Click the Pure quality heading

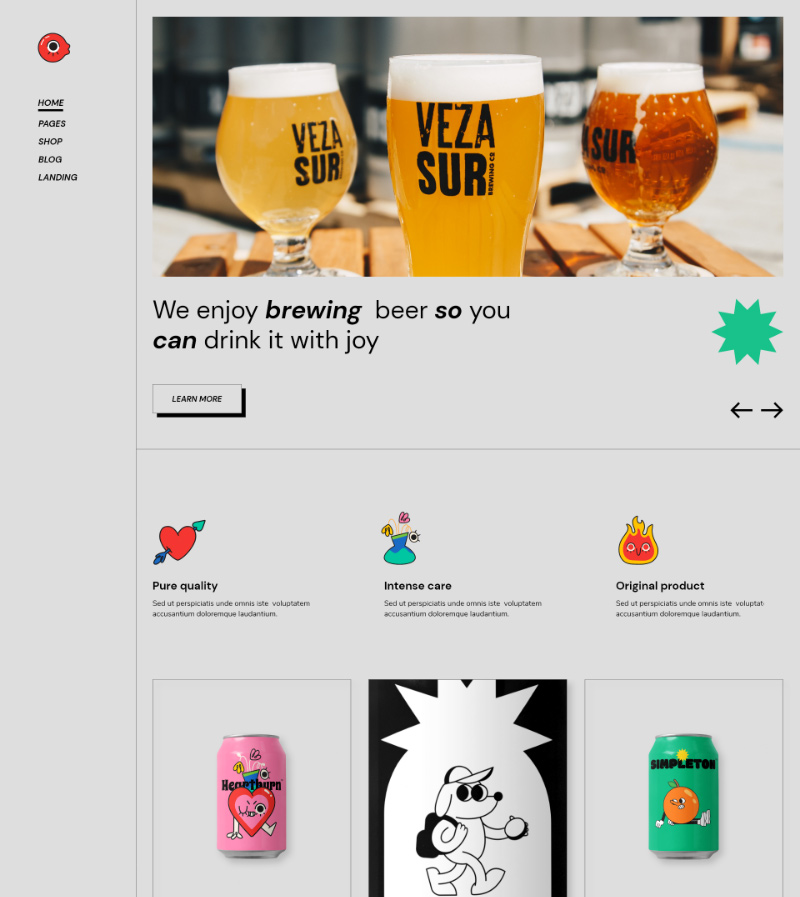[x=185, y=586]
